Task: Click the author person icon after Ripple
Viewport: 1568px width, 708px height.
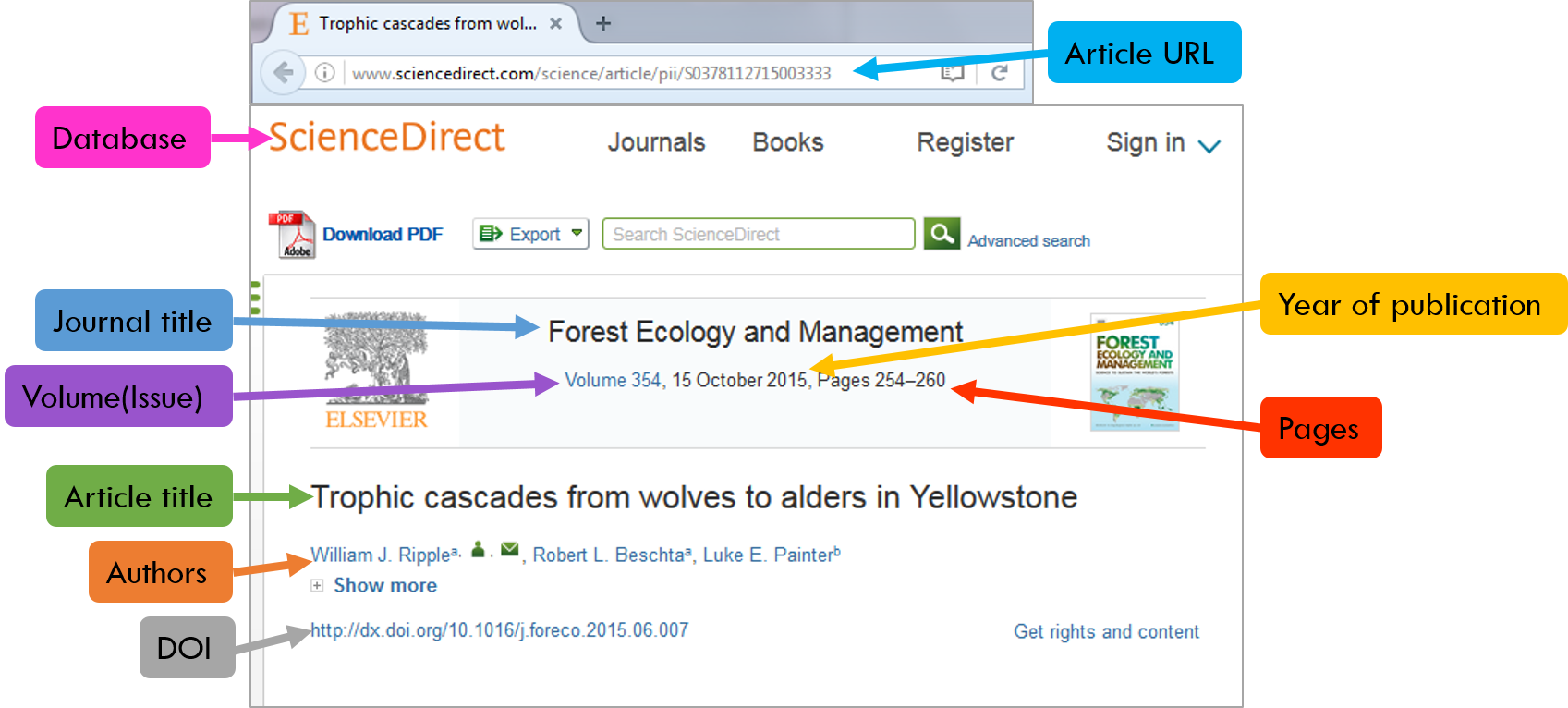Action: click(478, 550)
